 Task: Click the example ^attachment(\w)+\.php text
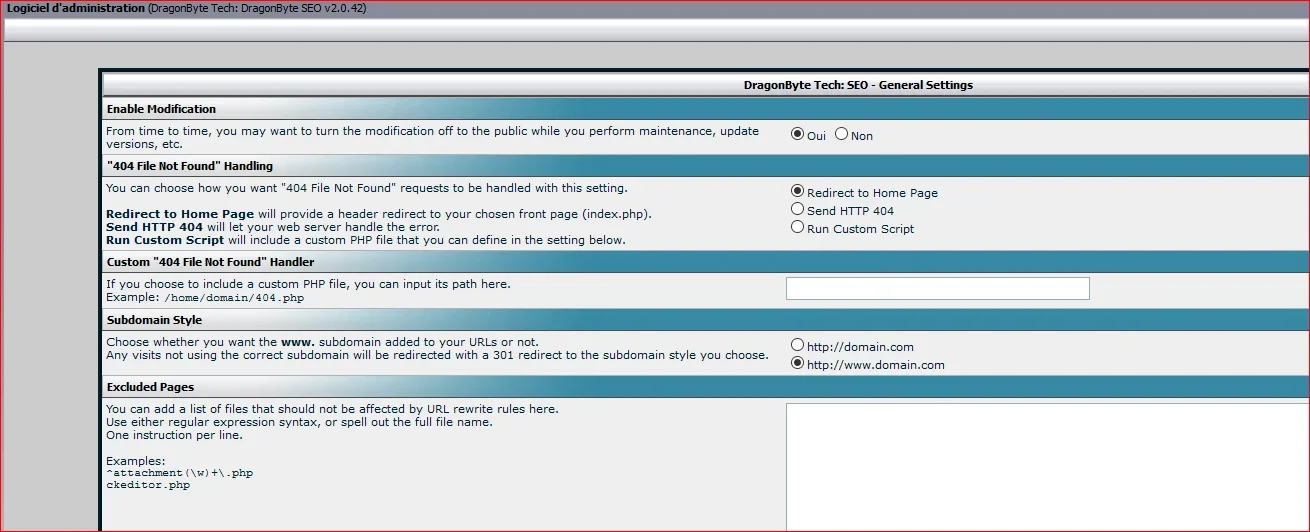(179, 473)
